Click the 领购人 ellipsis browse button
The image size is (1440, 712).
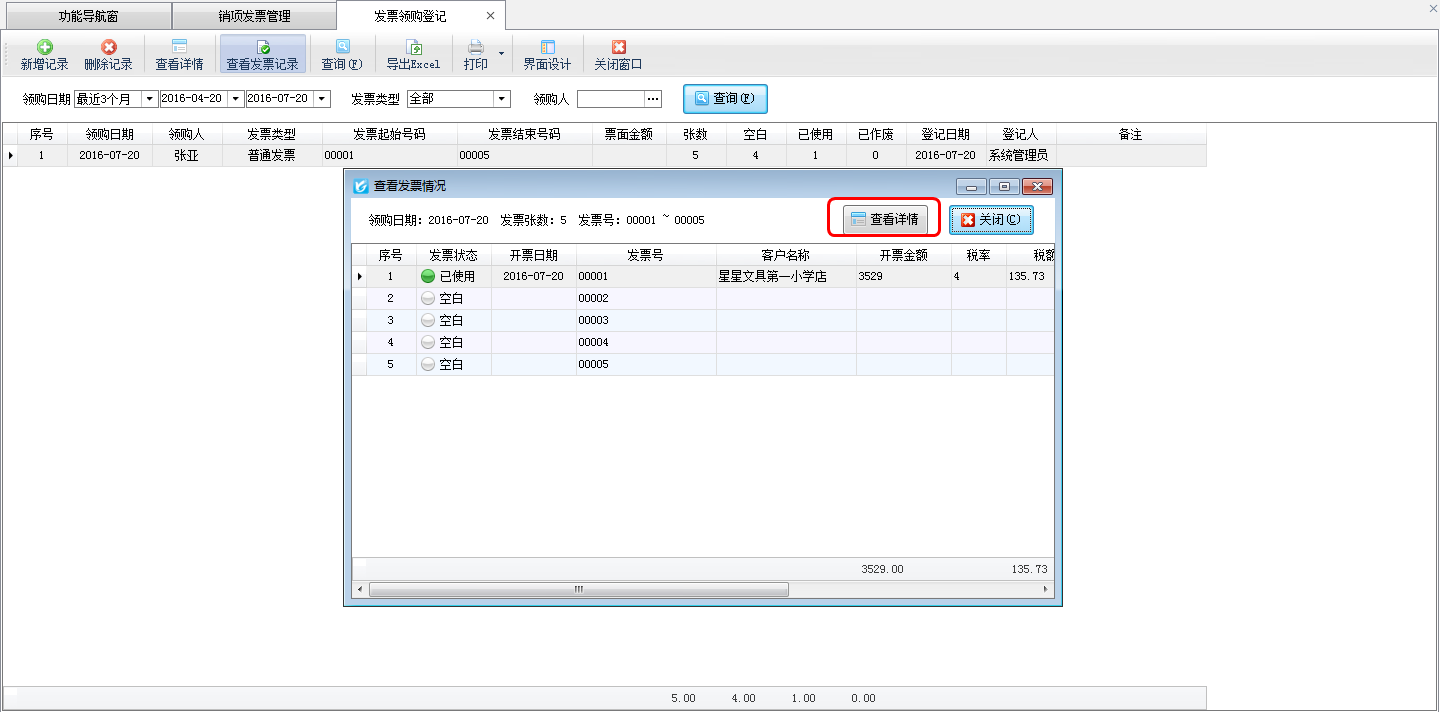(653, 99)
